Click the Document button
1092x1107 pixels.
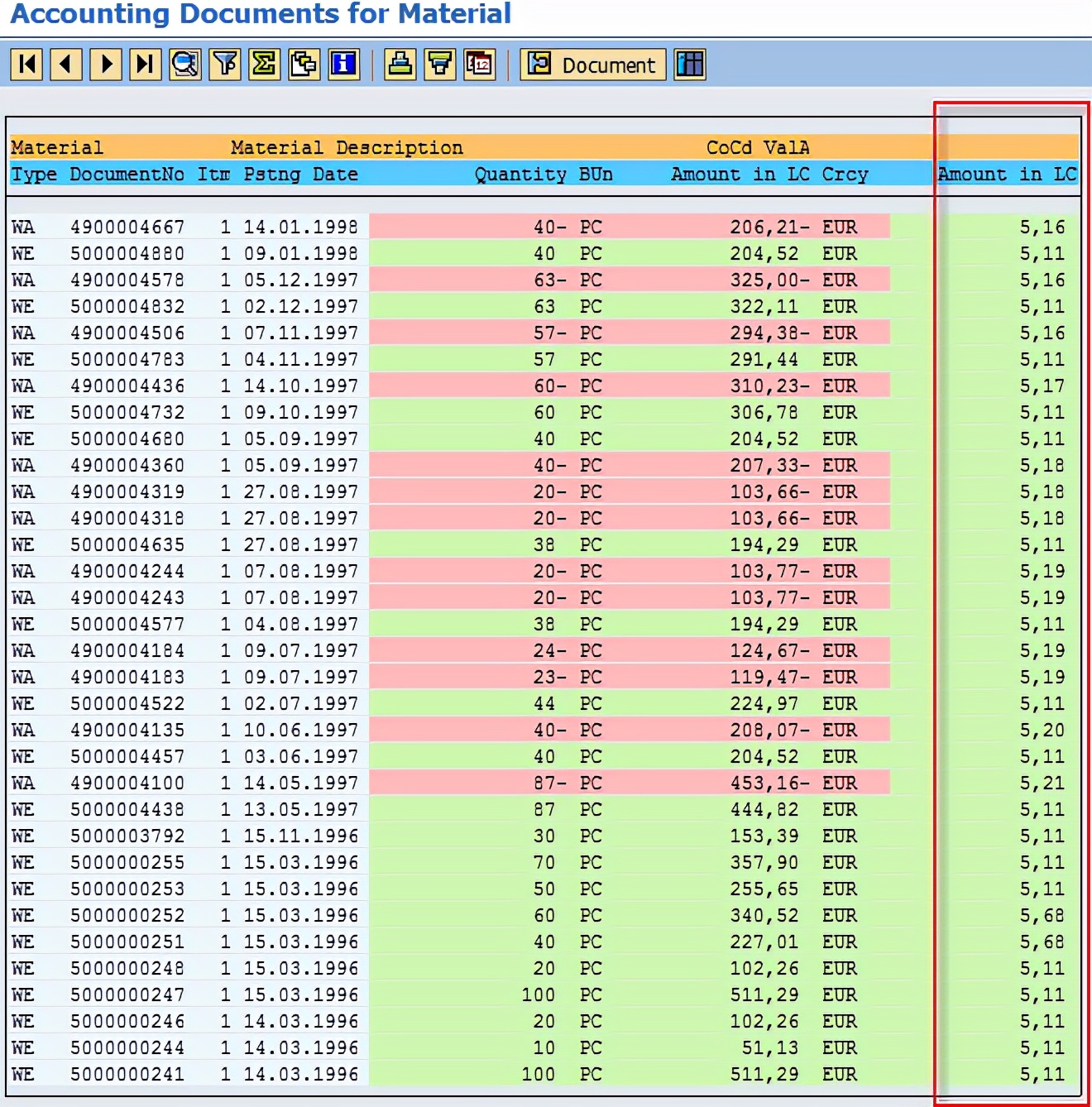pos(593,65)
